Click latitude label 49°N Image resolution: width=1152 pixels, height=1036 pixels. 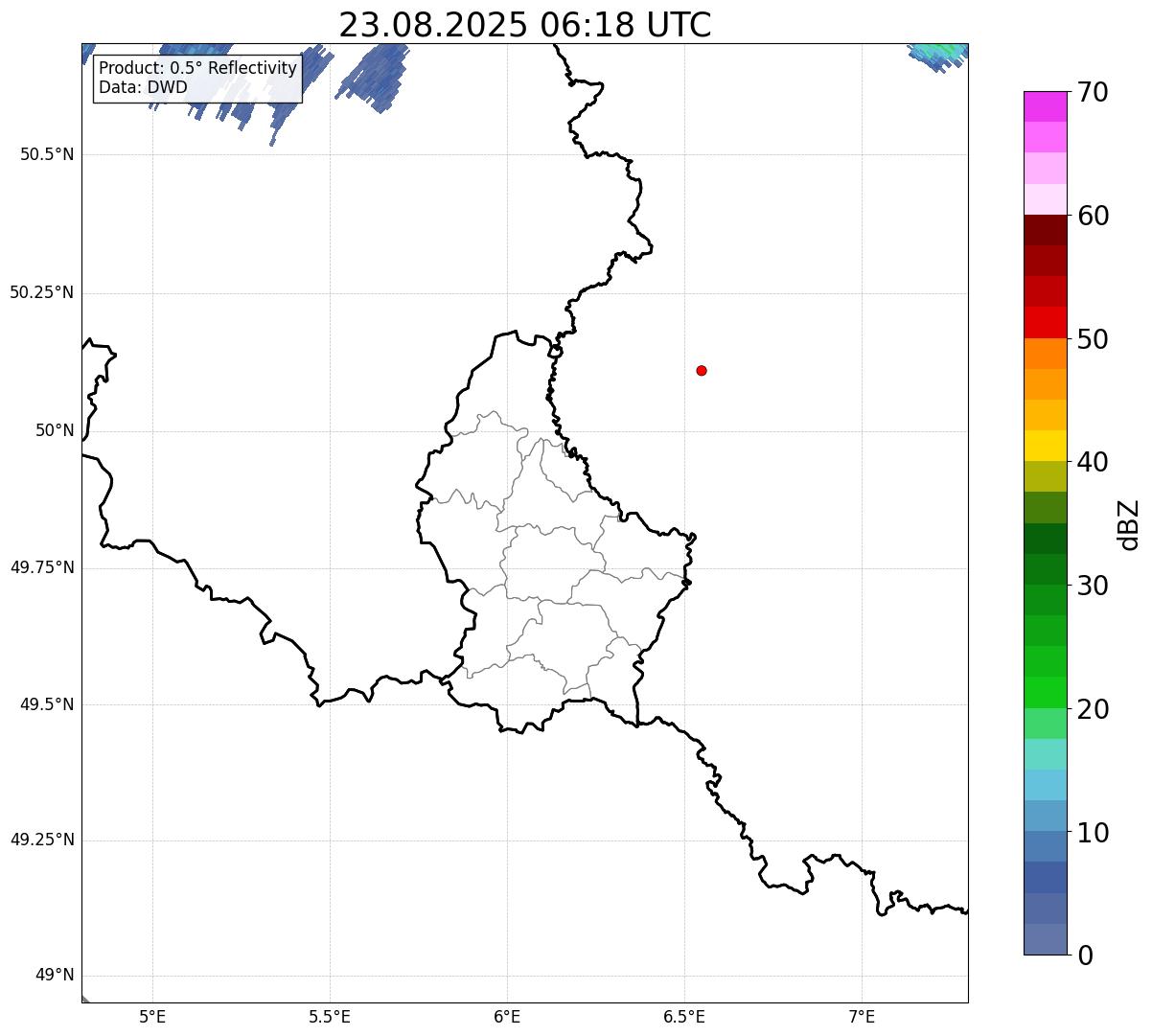(x=55, y=976)
